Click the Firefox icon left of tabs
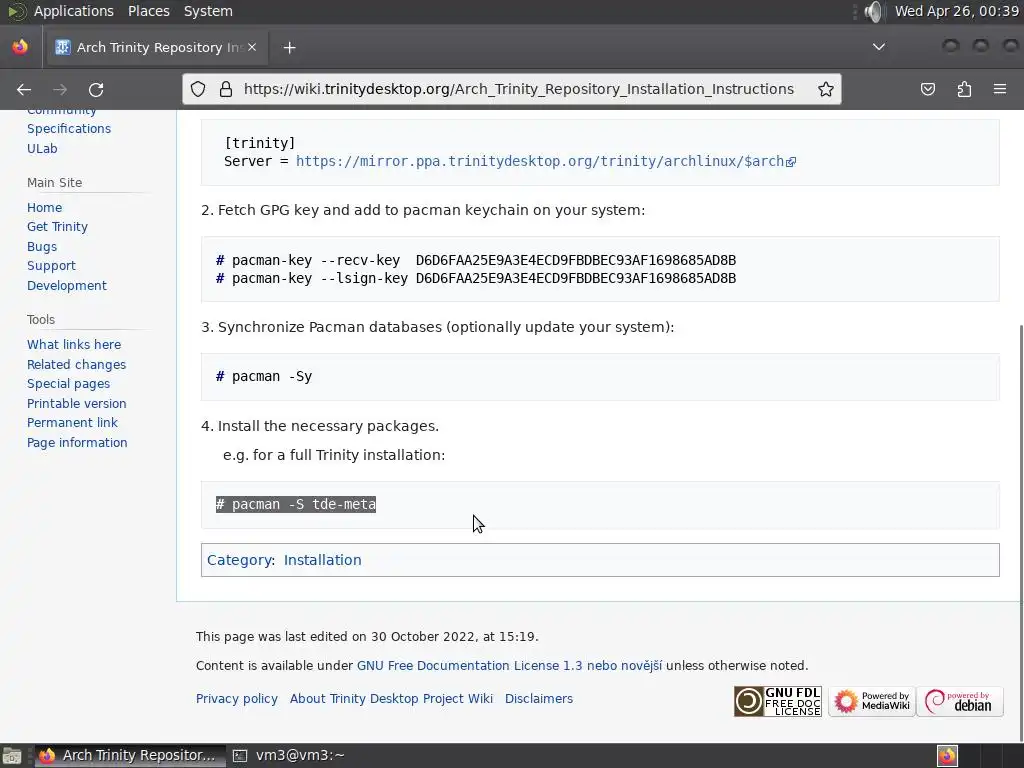Image resolution: width=1024 pixels, height=768 pixels. point(20,47)
